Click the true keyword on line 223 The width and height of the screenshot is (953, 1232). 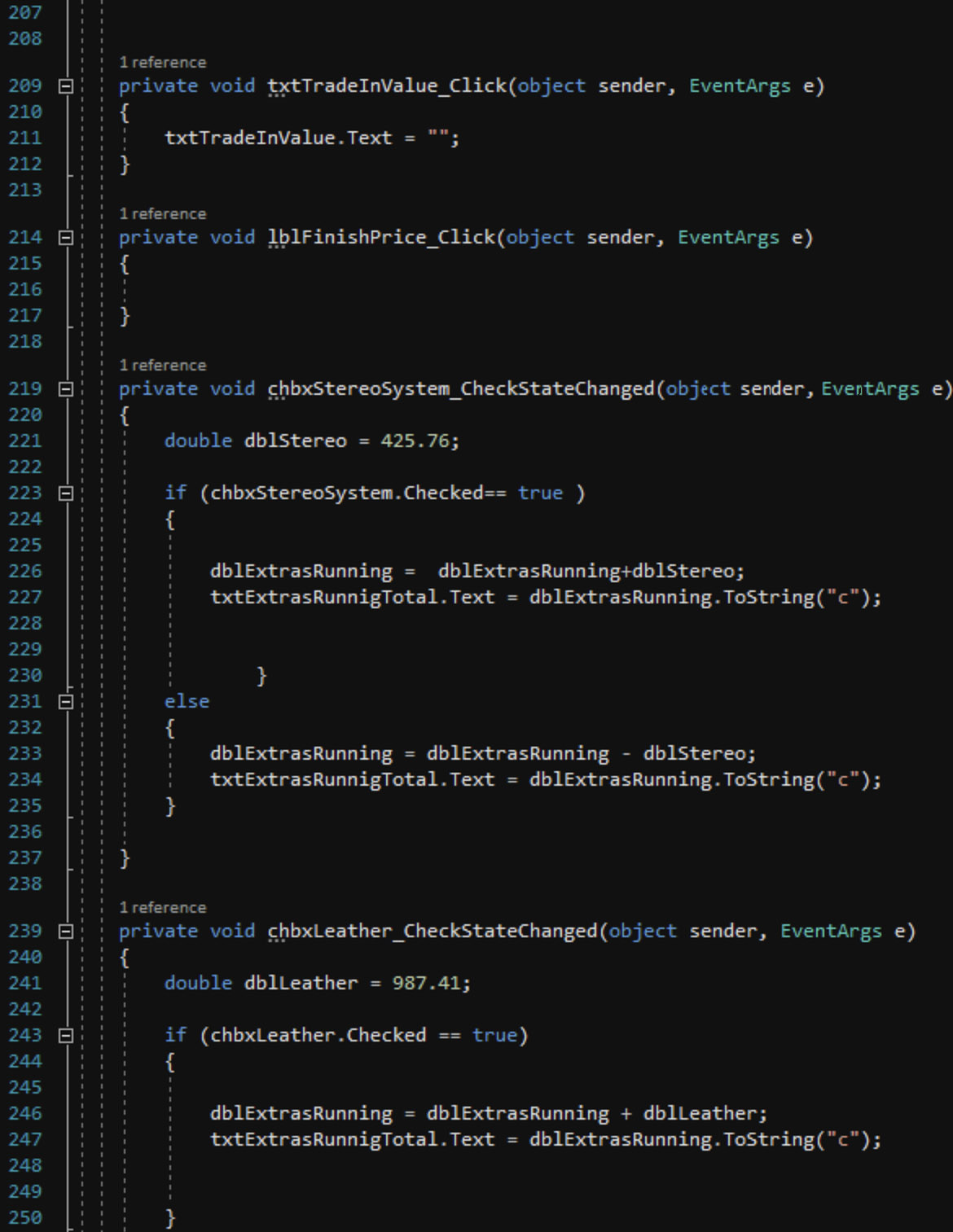539,493
